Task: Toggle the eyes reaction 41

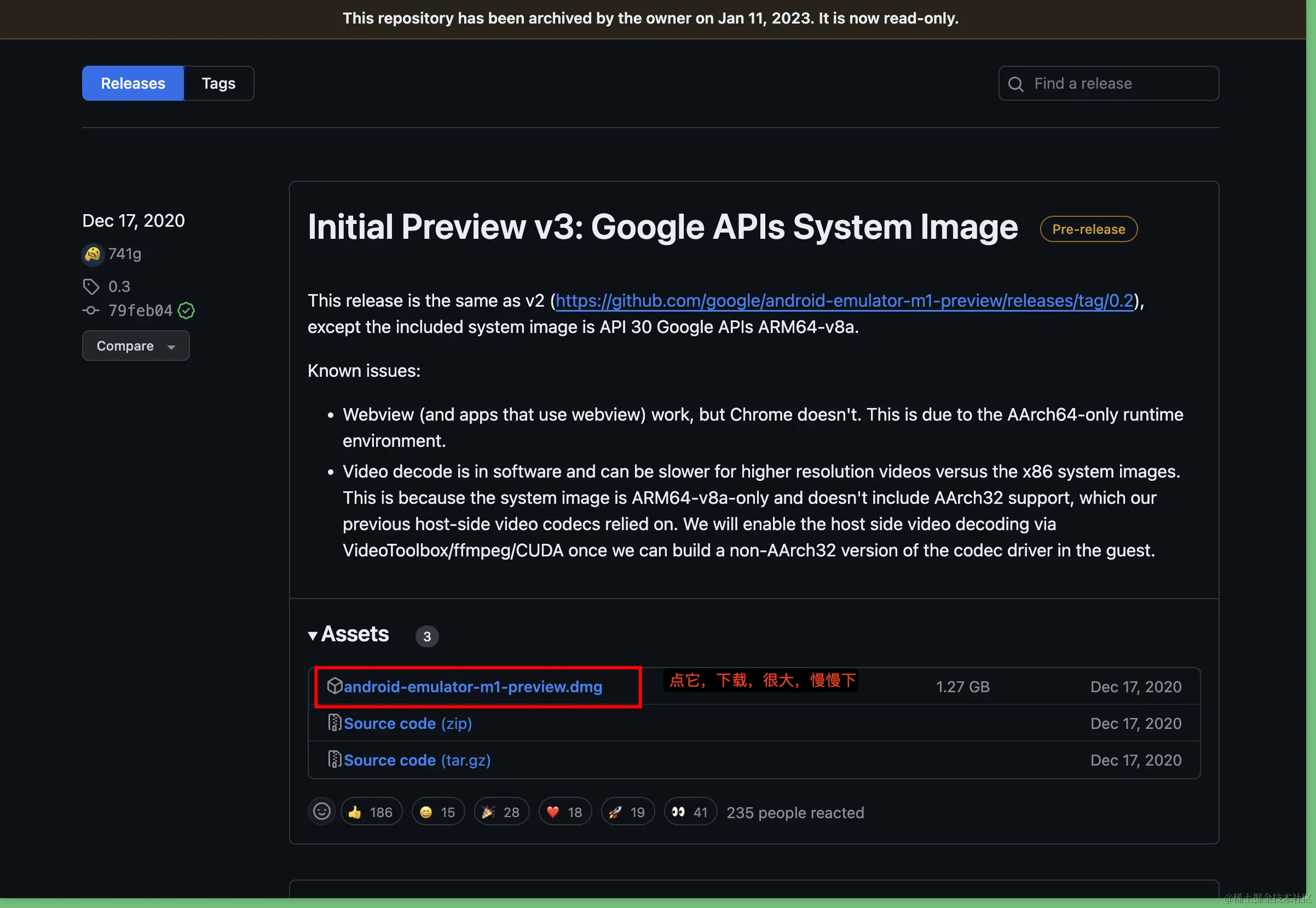Action: (689, 812)
